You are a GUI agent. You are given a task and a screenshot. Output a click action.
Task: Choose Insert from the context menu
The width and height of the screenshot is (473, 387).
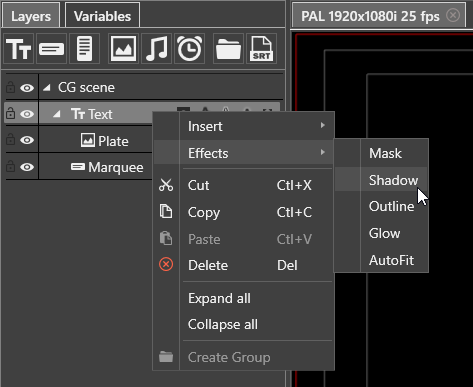(x=244, y=126)
